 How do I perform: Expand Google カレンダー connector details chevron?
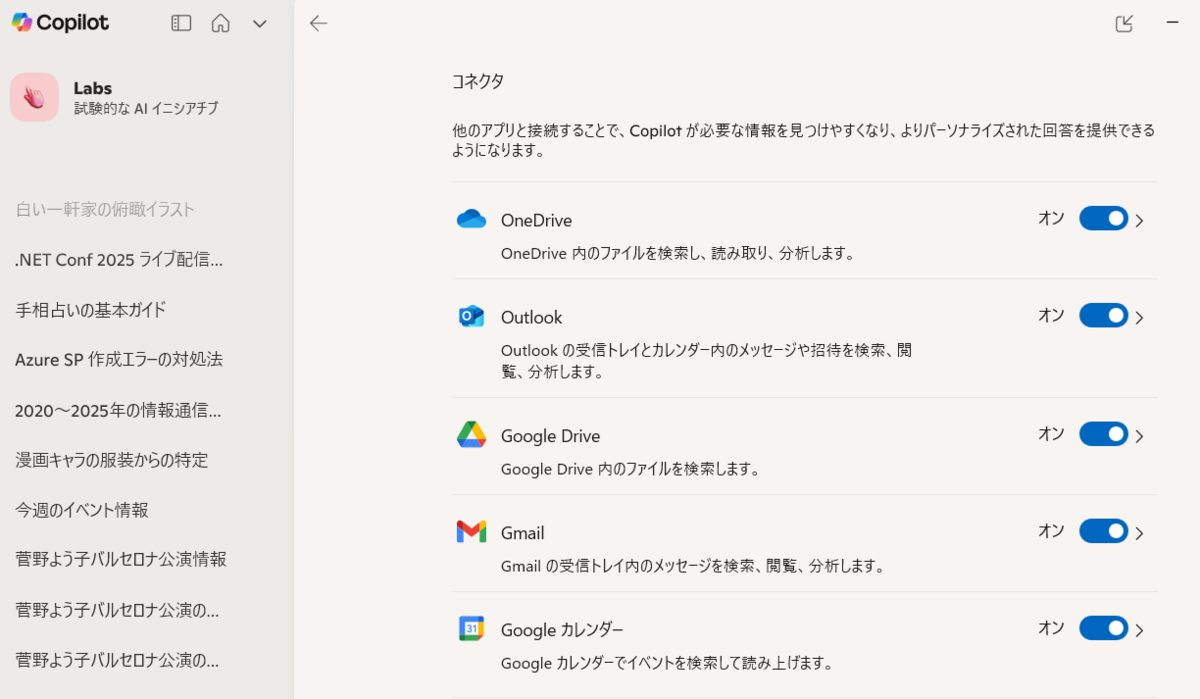pos(1139,630)
